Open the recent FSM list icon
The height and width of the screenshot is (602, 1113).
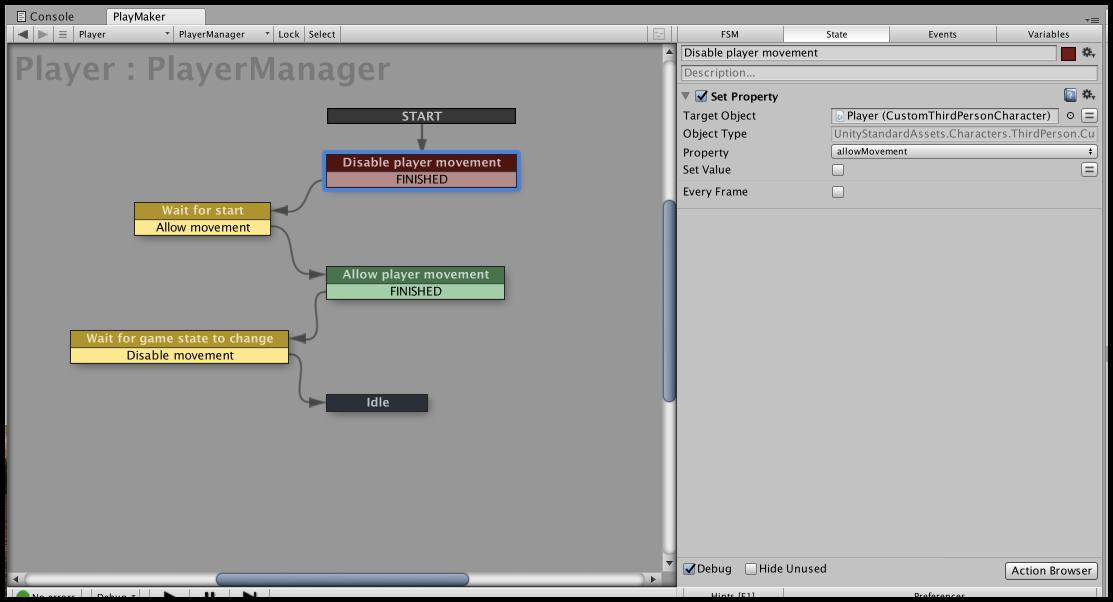(x=62, y=34)
